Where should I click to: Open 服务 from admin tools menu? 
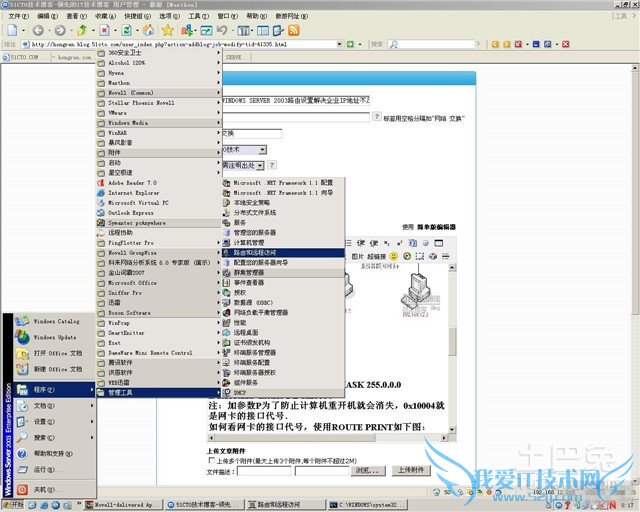click(x=283, y=223)
